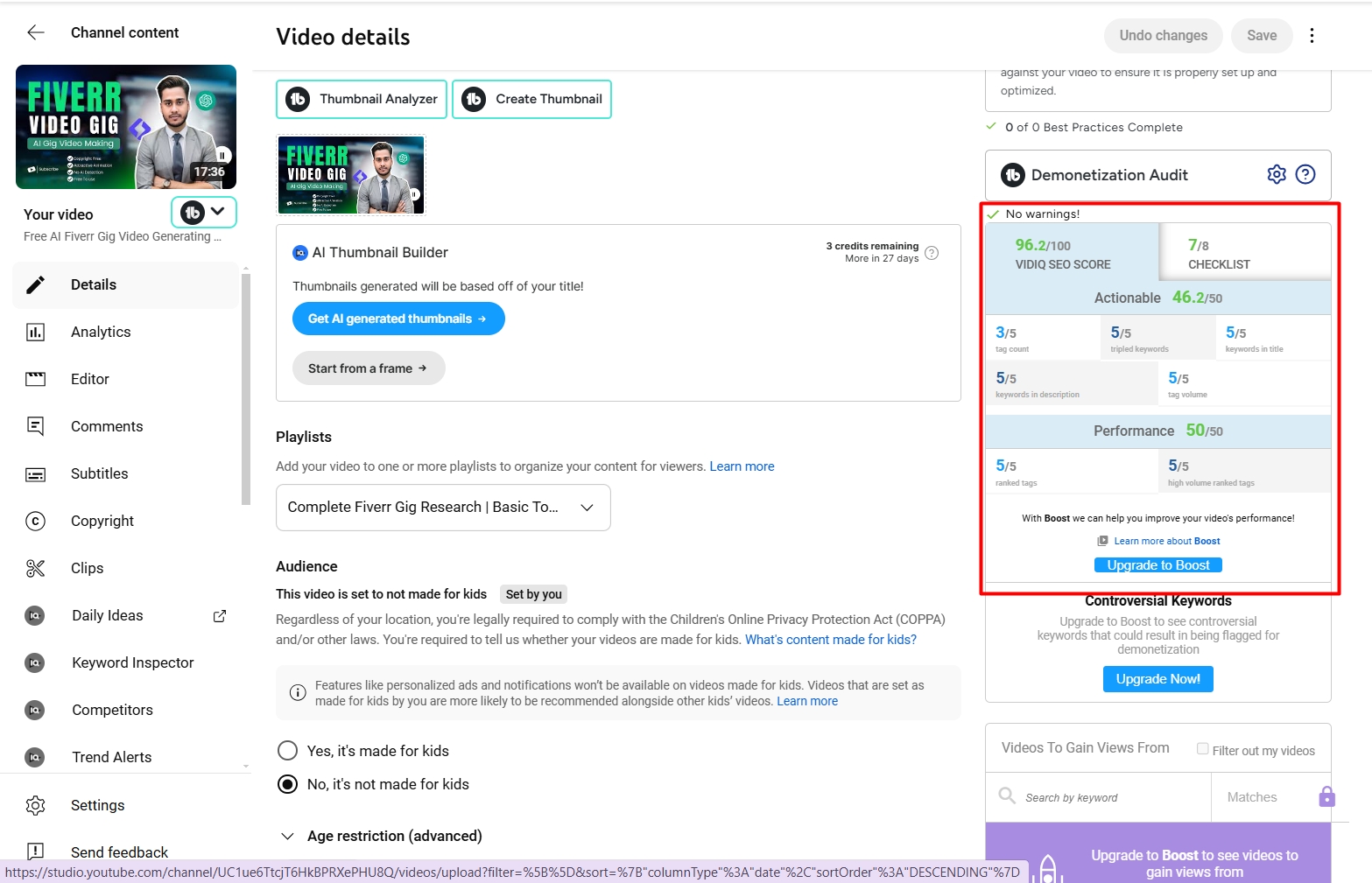Click the Daily Ideas vidIQ icon

pyautogui.click(x=35, y=615)
